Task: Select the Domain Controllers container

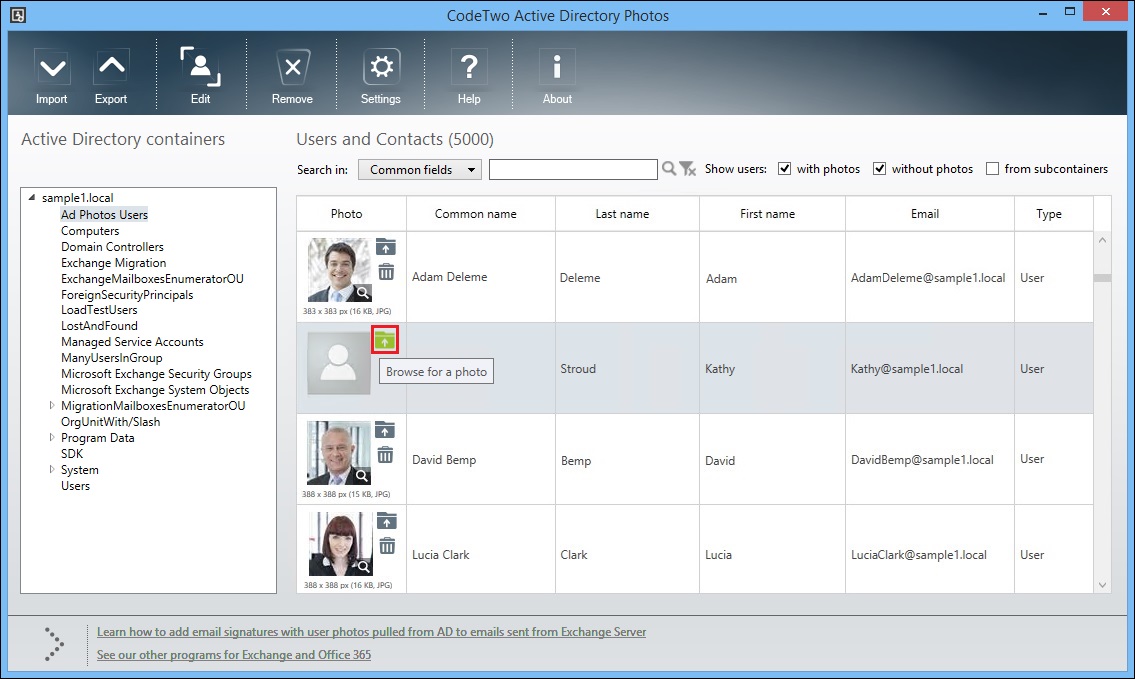Action: 112,247
